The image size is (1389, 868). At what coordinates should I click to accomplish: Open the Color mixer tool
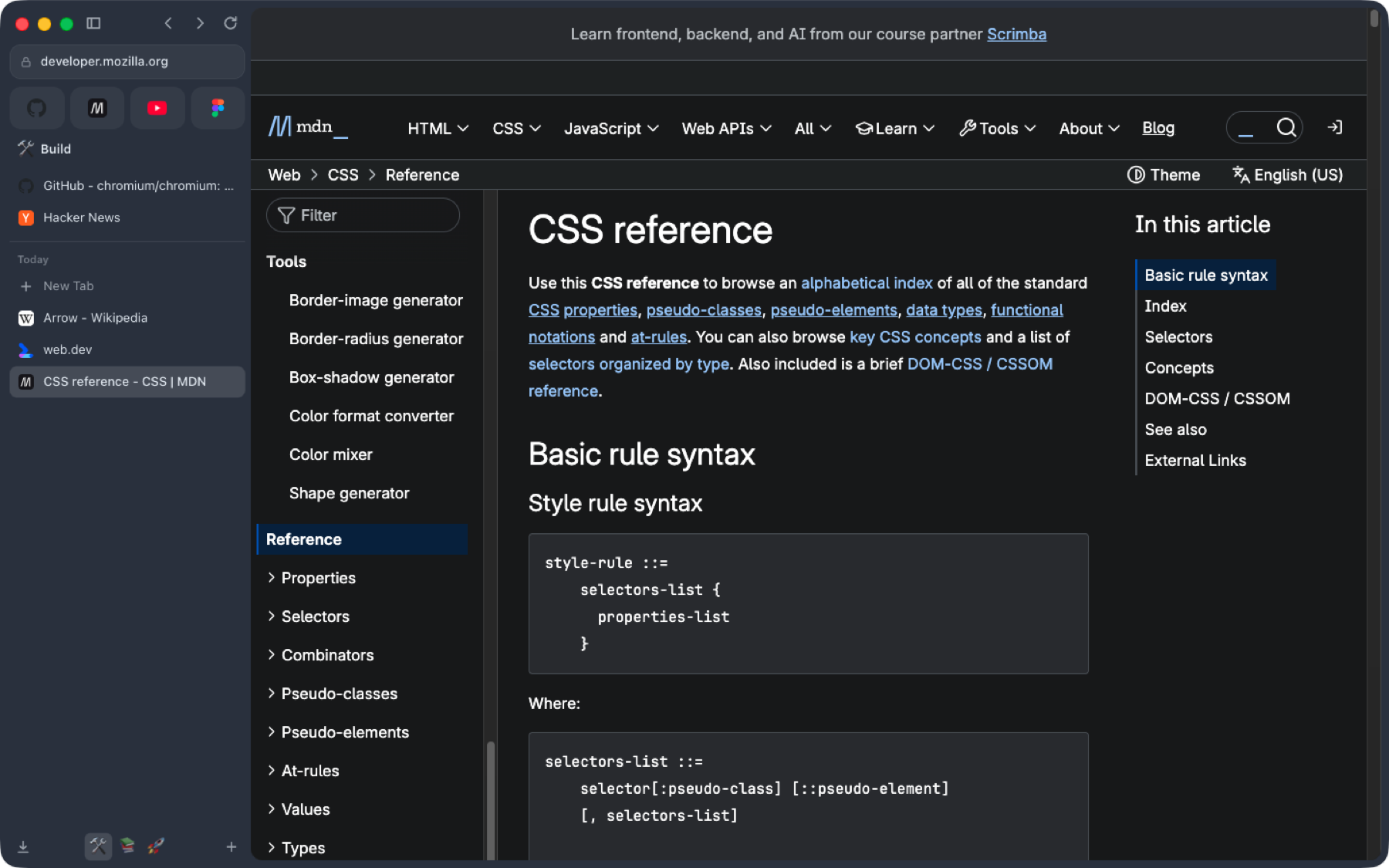point(330,454)
